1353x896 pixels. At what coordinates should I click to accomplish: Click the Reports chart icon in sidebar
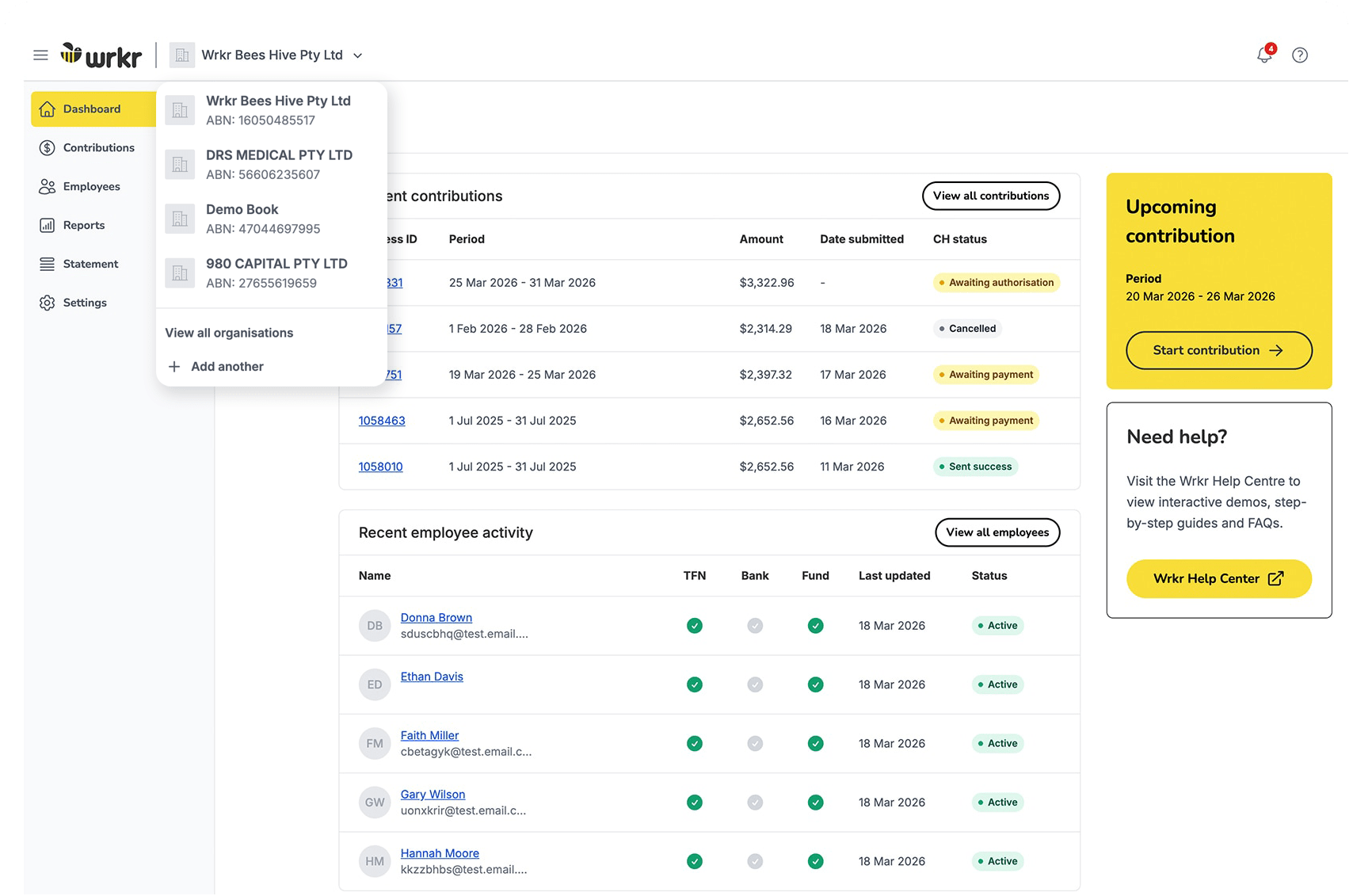point(48,225)
